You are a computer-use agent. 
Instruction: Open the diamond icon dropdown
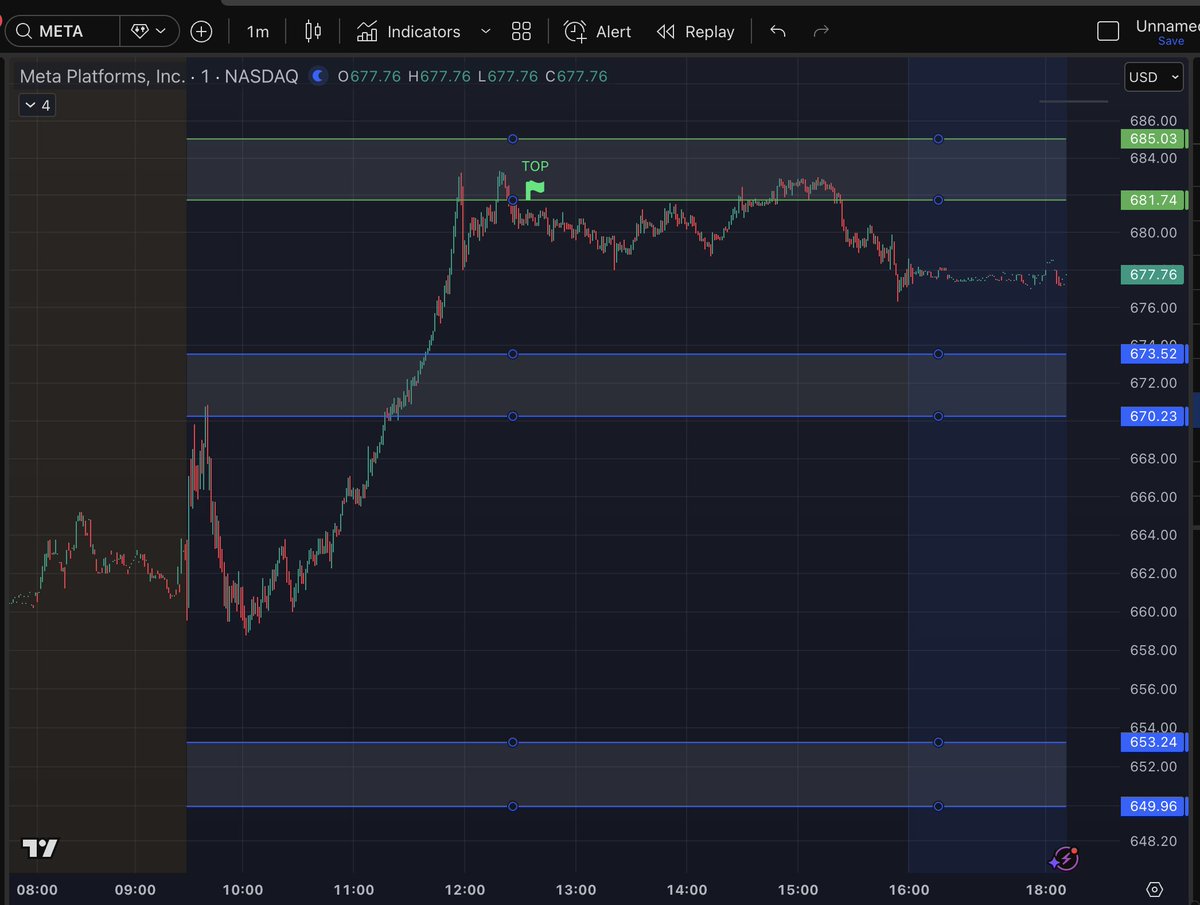click(x=149, y=31)
